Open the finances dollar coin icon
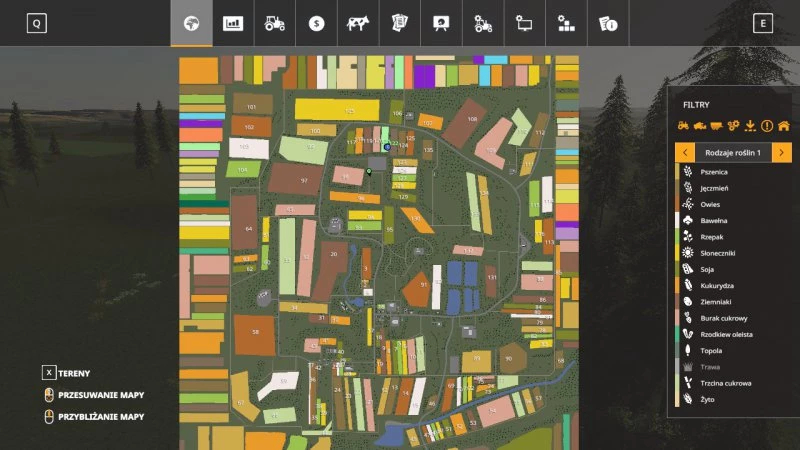800x450 pixels. click(x=316, y=23)
